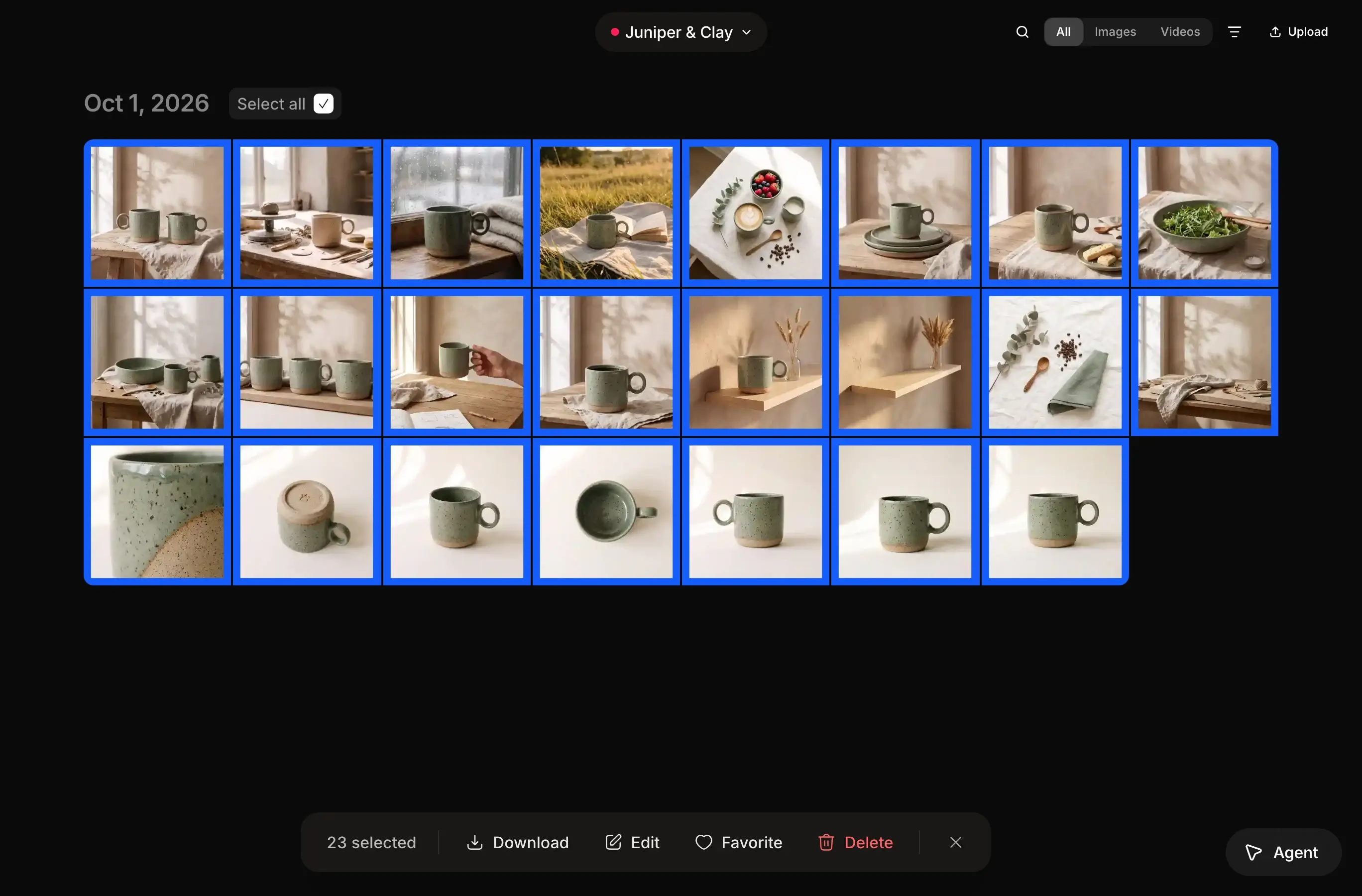Delete the selected items

[x=856, y=842]
